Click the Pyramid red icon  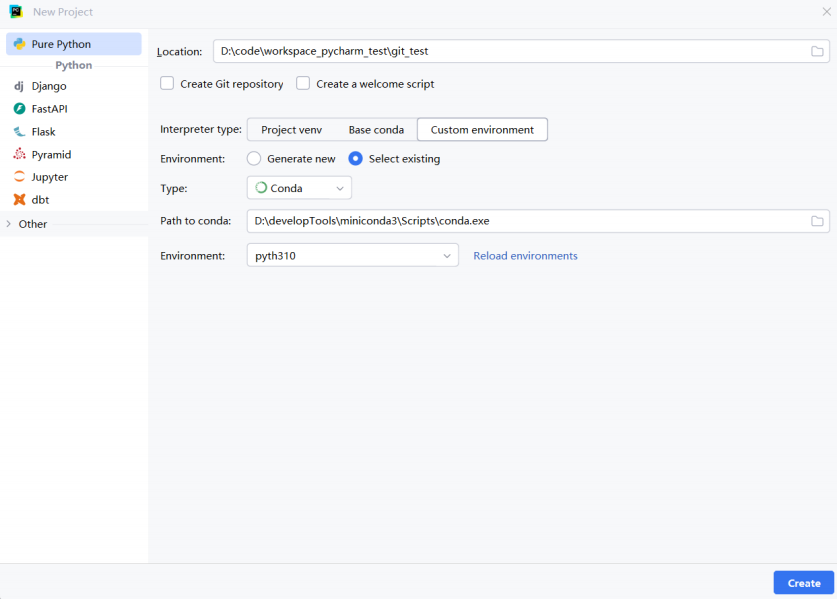tap(19, 154)
